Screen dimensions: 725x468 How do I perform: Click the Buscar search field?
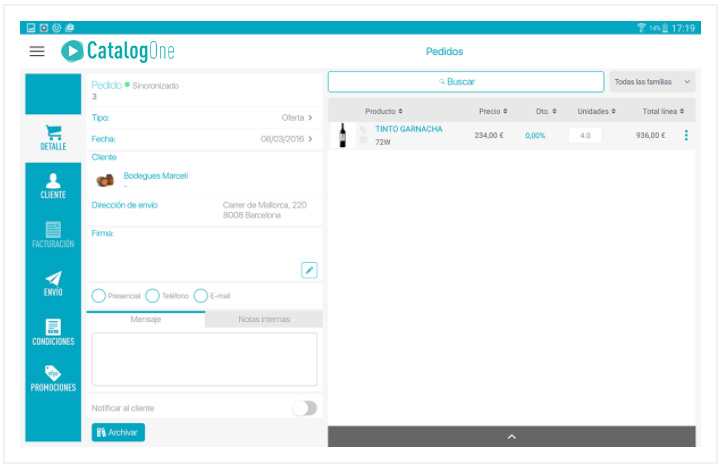(x=466, y=81)
